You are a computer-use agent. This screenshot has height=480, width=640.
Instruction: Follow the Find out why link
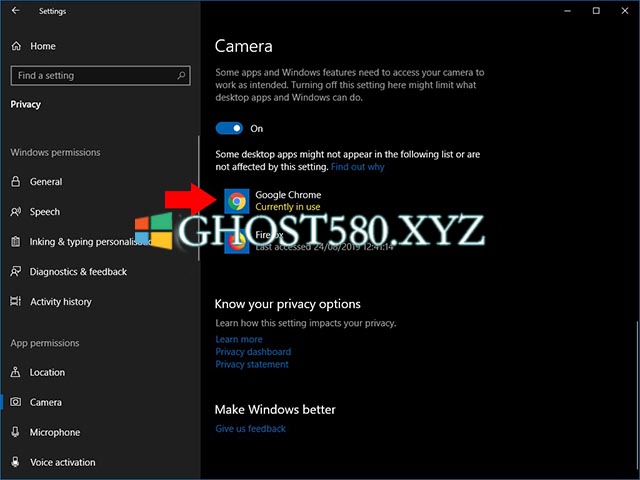pos(358,167)
